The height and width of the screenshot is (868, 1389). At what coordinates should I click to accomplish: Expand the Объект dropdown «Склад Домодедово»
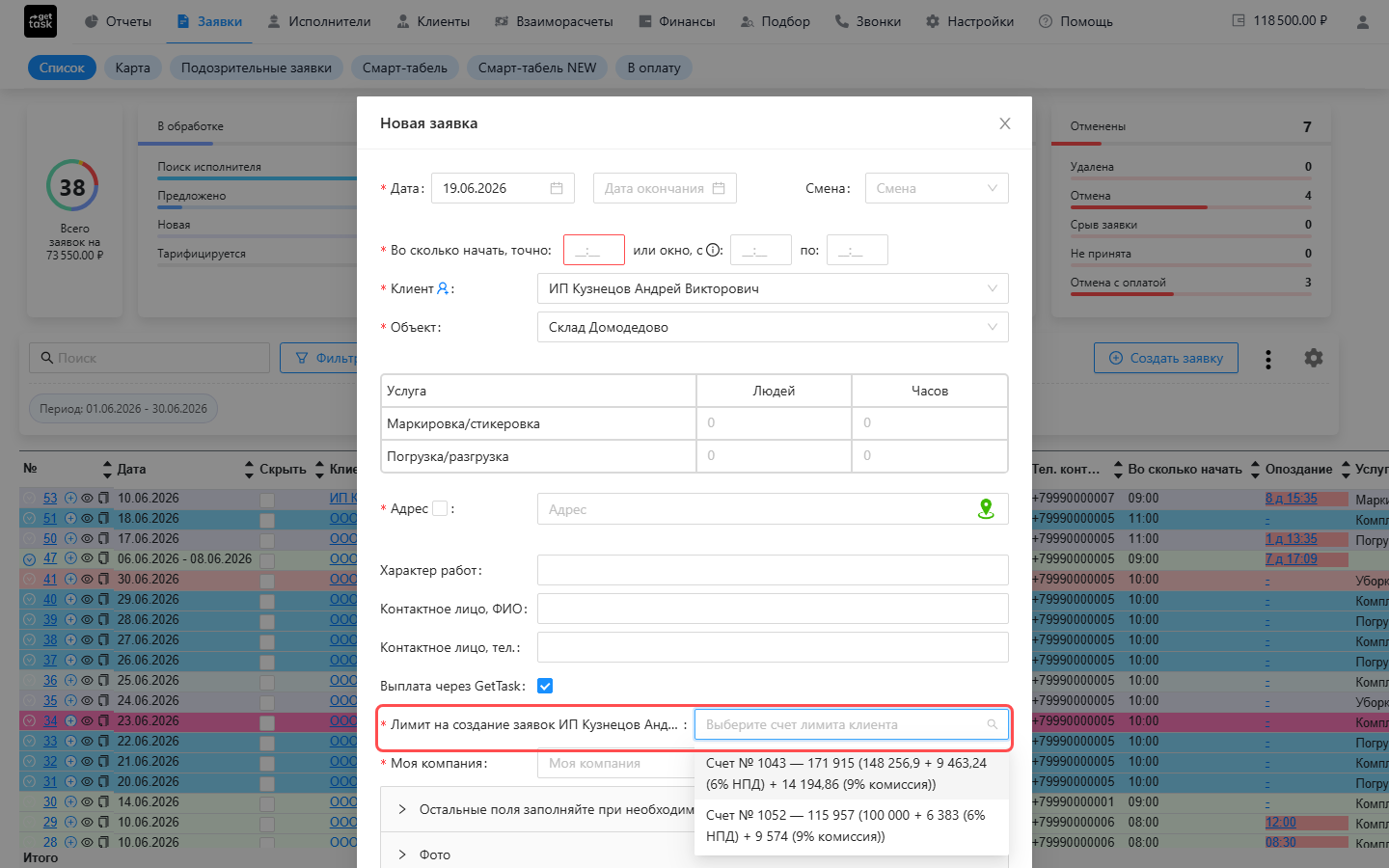tap(773, 327)
